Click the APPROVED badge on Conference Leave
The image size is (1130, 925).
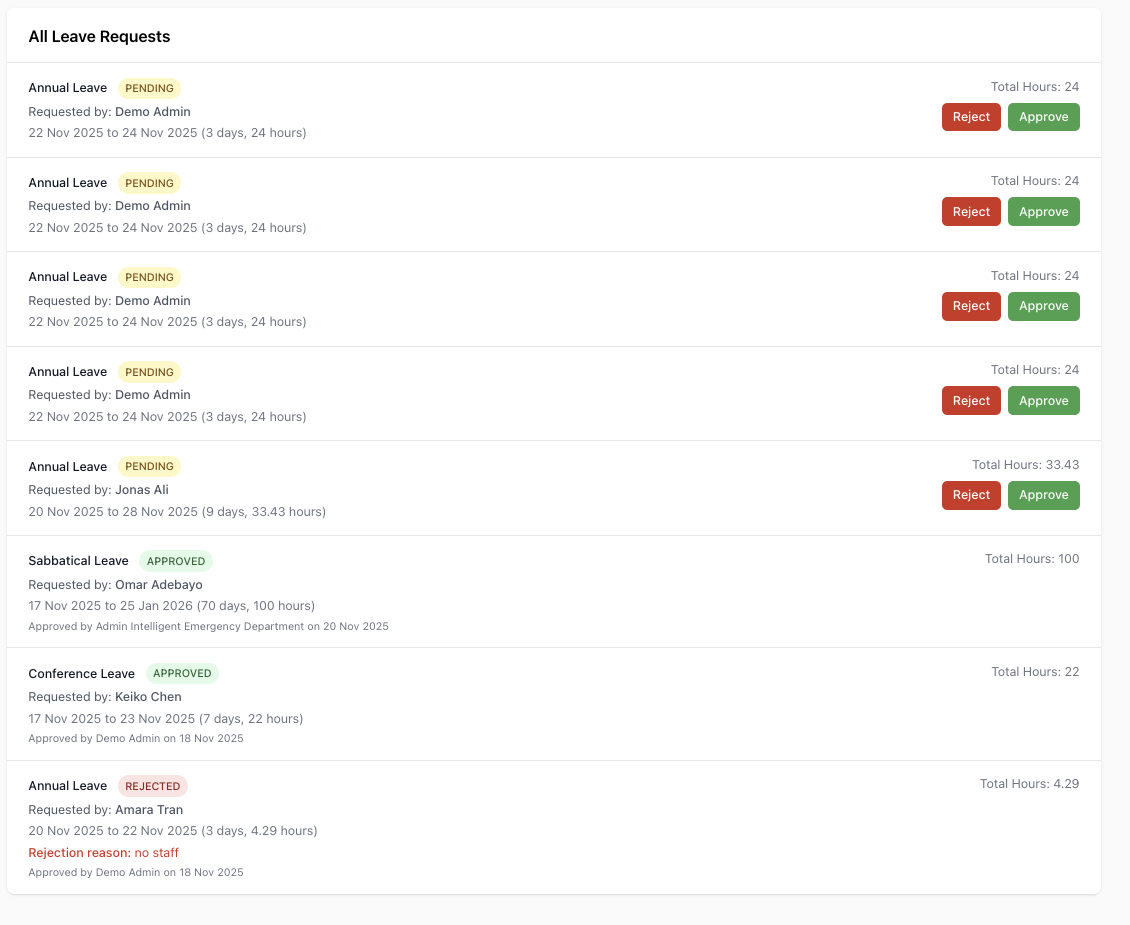tap(182, 674)
